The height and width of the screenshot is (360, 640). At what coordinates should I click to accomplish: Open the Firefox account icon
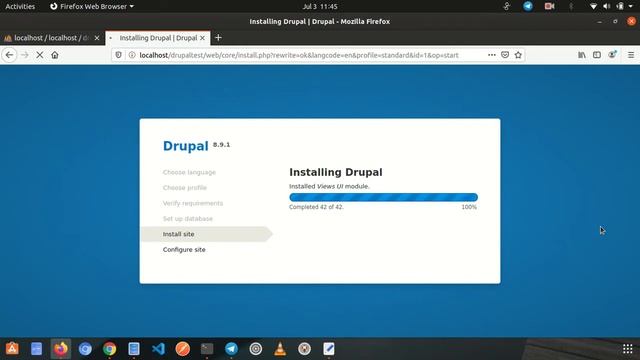612,55
